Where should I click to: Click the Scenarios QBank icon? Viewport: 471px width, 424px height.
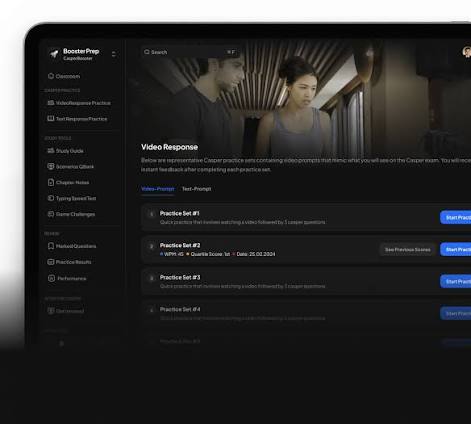pyautogui.click(x=51, y=166)
